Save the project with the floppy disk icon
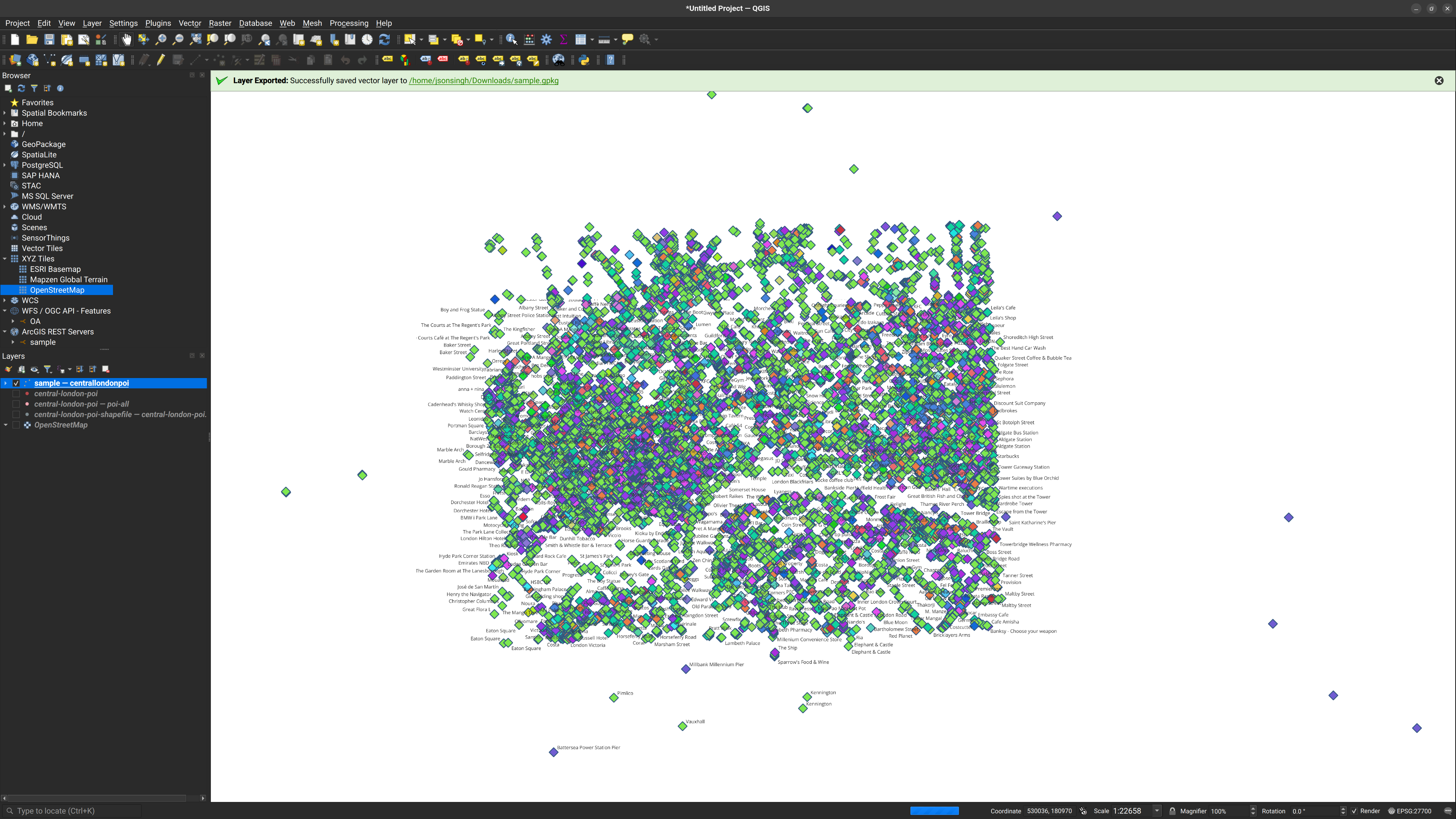Screen dimensions: 1456x819 click(x=49, y=39)
